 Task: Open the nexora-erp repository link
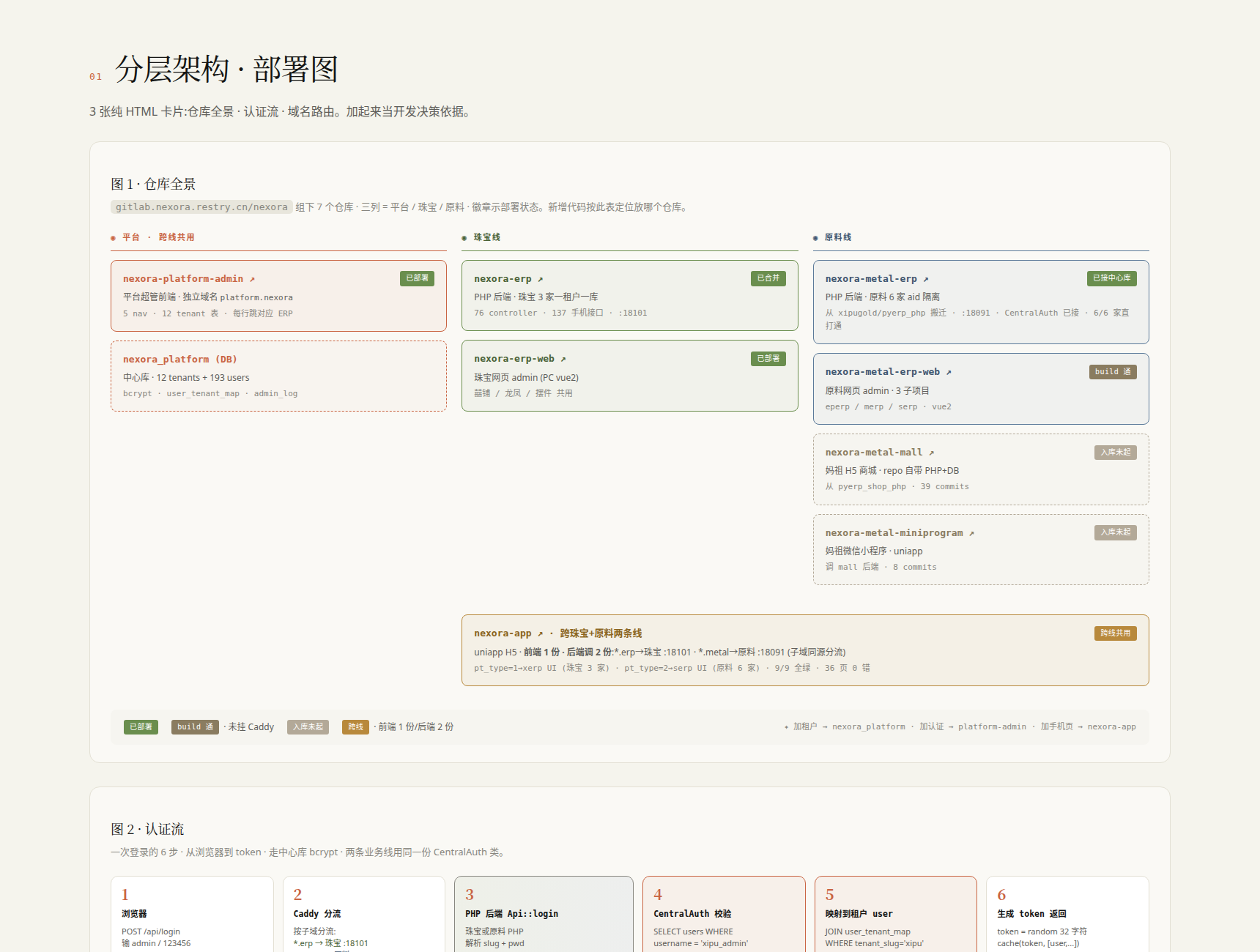coord(508,279)
